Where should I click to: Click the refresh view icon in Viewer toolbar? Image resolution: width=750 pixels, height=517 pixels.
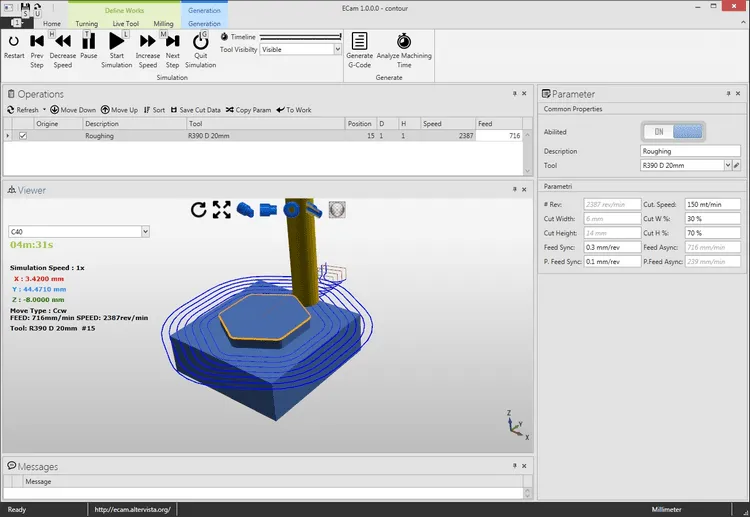[x=199, y=209]
